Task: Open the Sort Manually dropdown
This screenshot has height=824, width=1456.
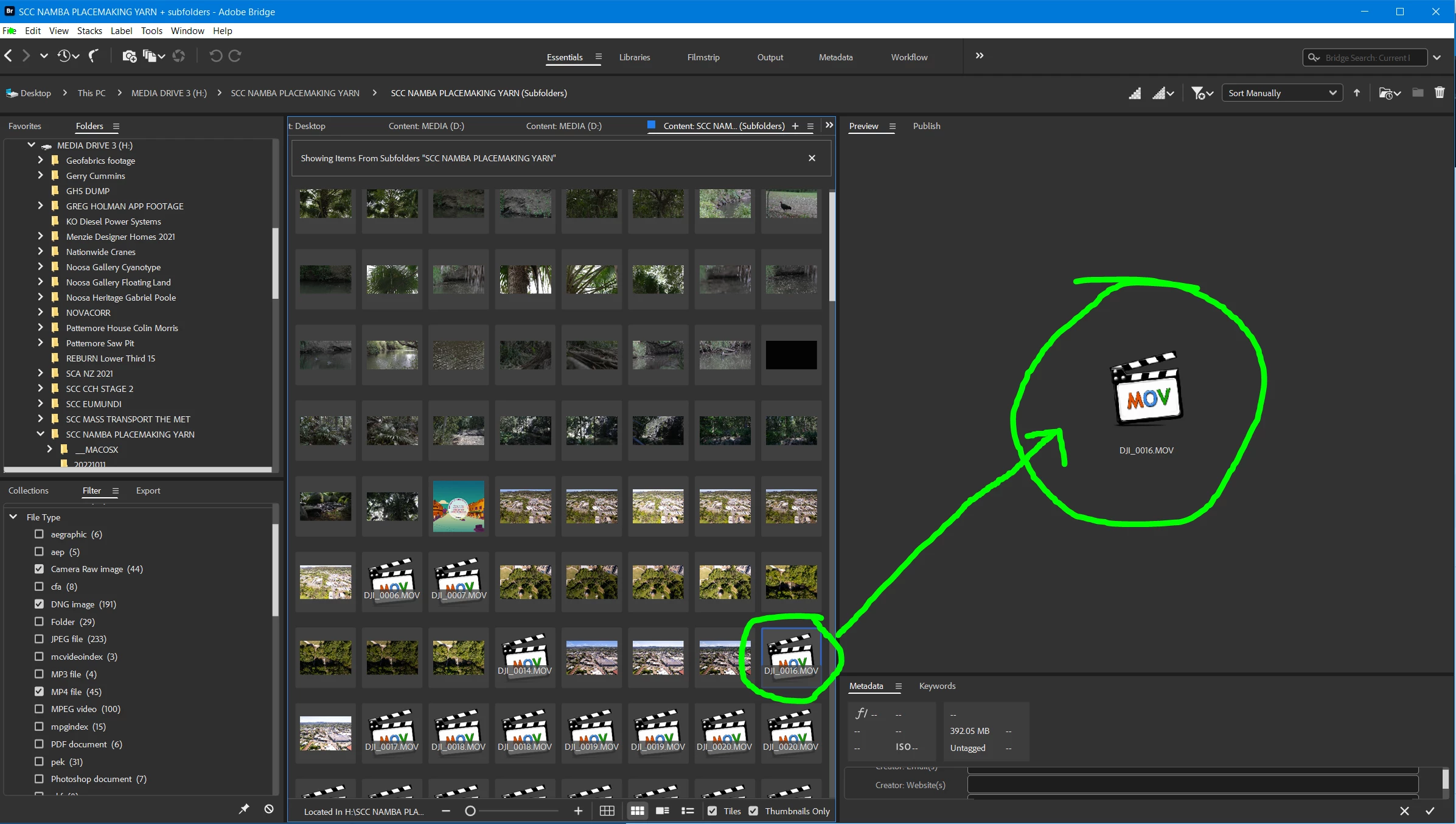Action: click(1281, 93)
